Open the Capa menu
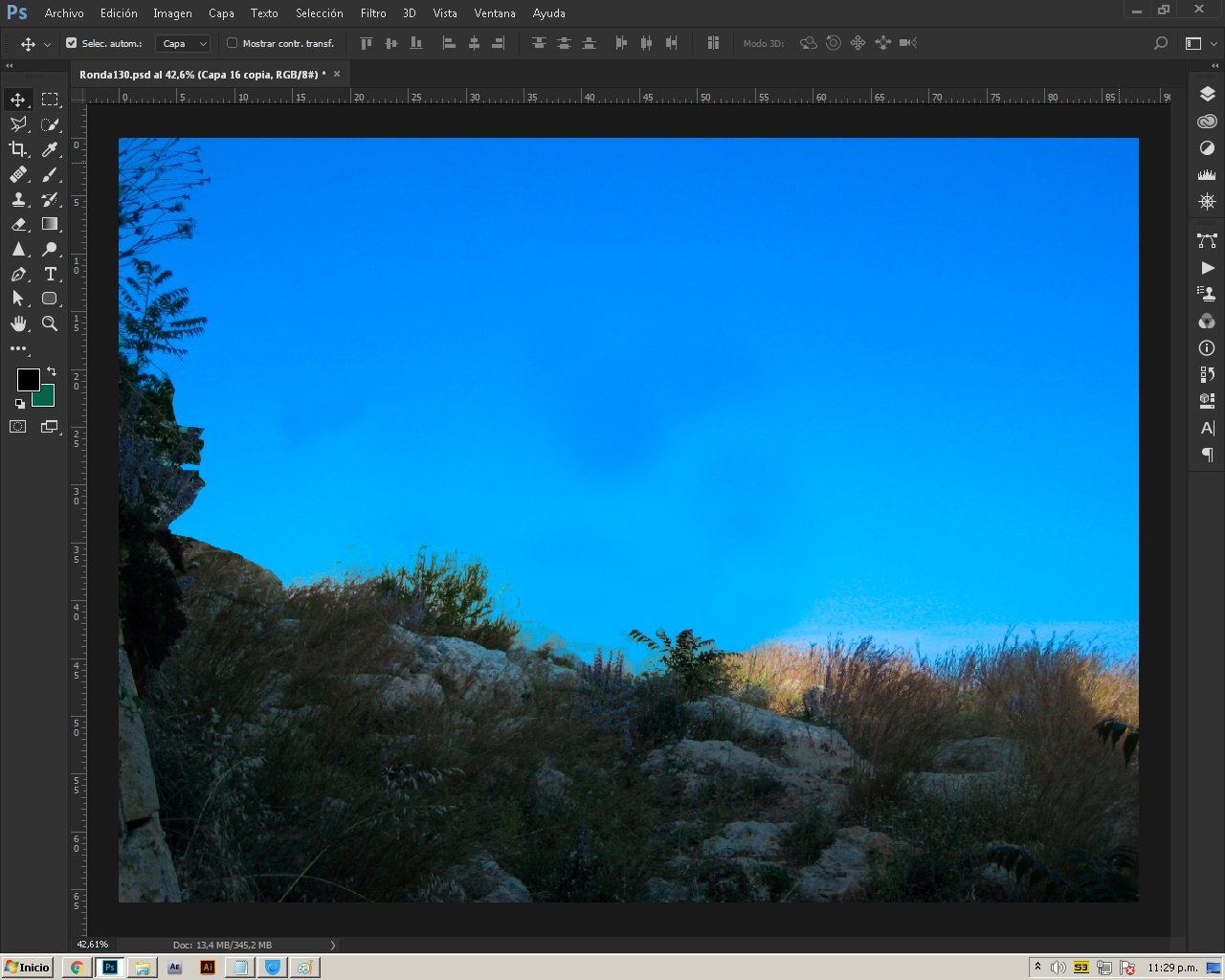 click(x=221, y=13)
